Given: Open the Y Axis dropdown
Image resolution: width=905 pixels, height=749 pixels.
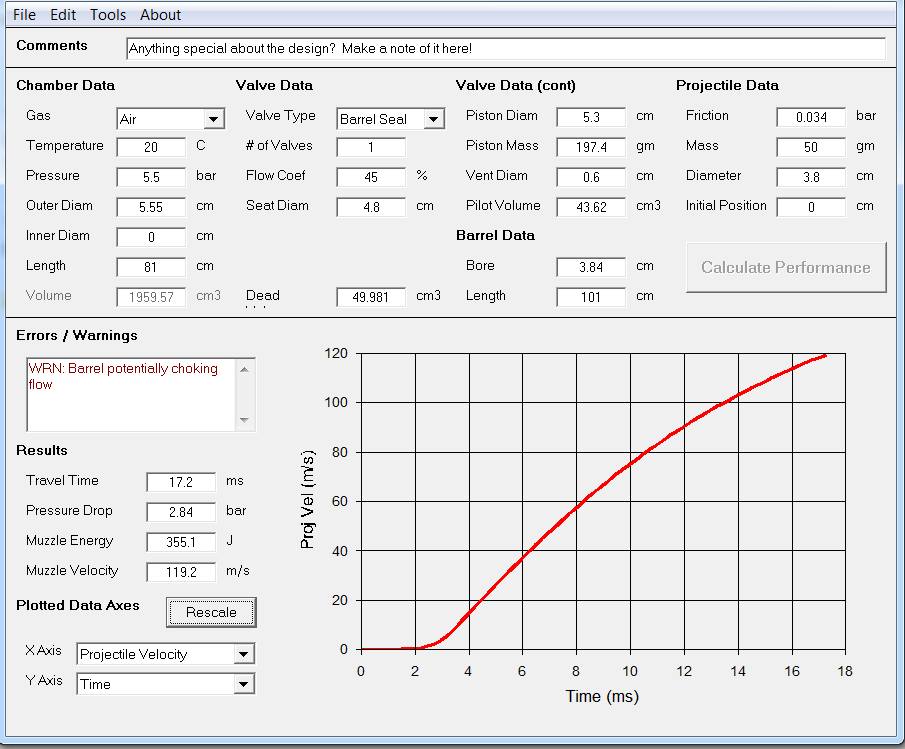Looking at the screenshot, I should point(243,684).
